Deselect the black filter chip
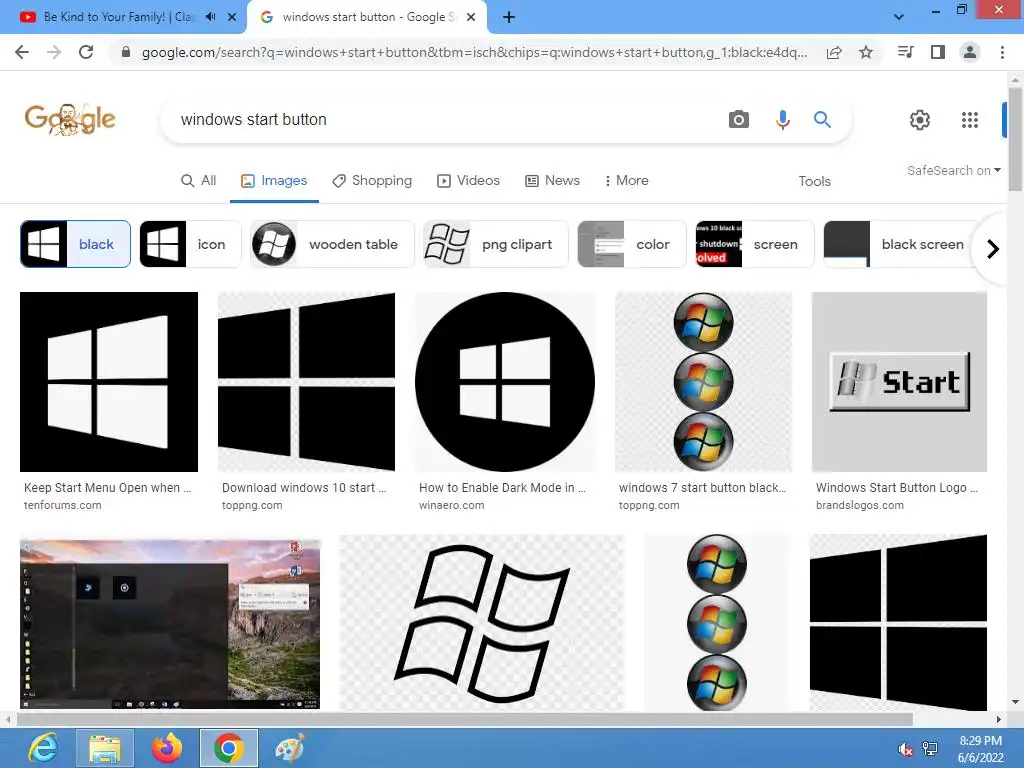1024x768 pixels. (76, 244)
